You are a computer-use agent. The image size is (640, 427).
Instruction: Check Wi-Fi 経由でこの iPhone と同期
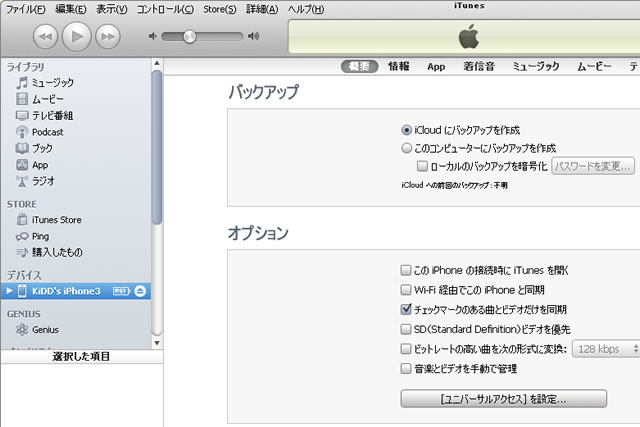click(x=406, y=290)
